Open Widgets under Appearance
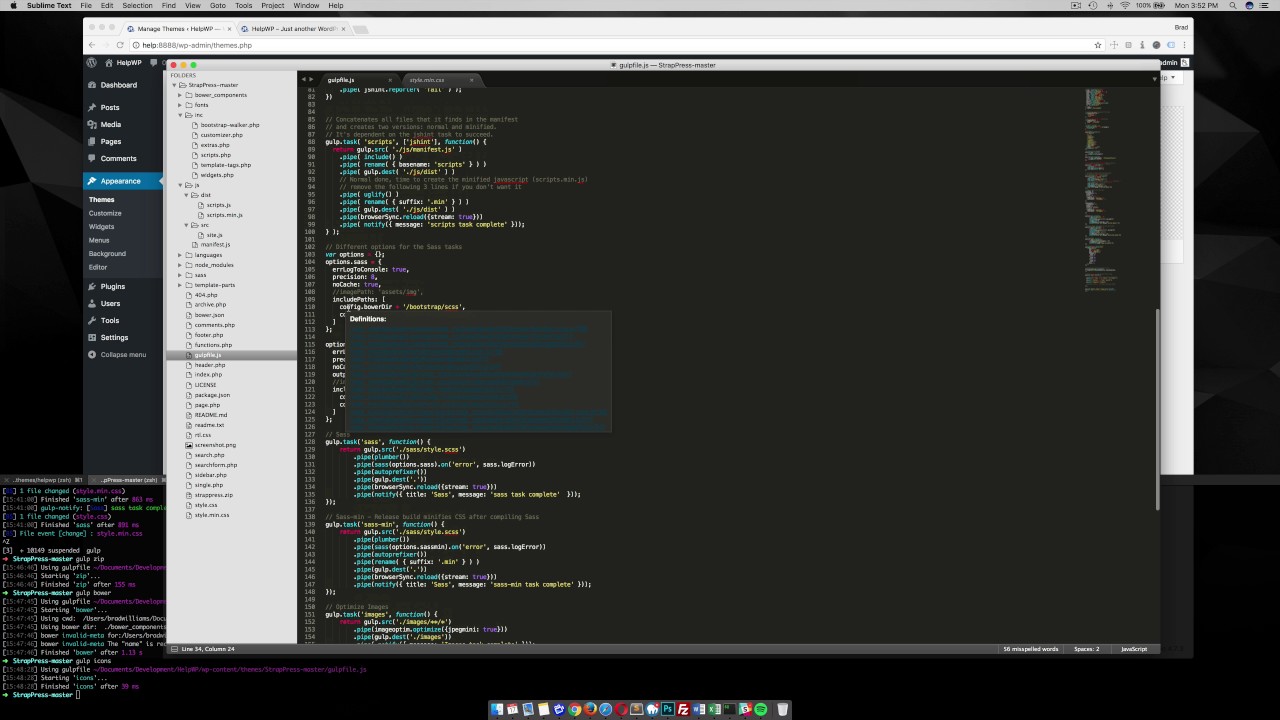 point(101,226)
